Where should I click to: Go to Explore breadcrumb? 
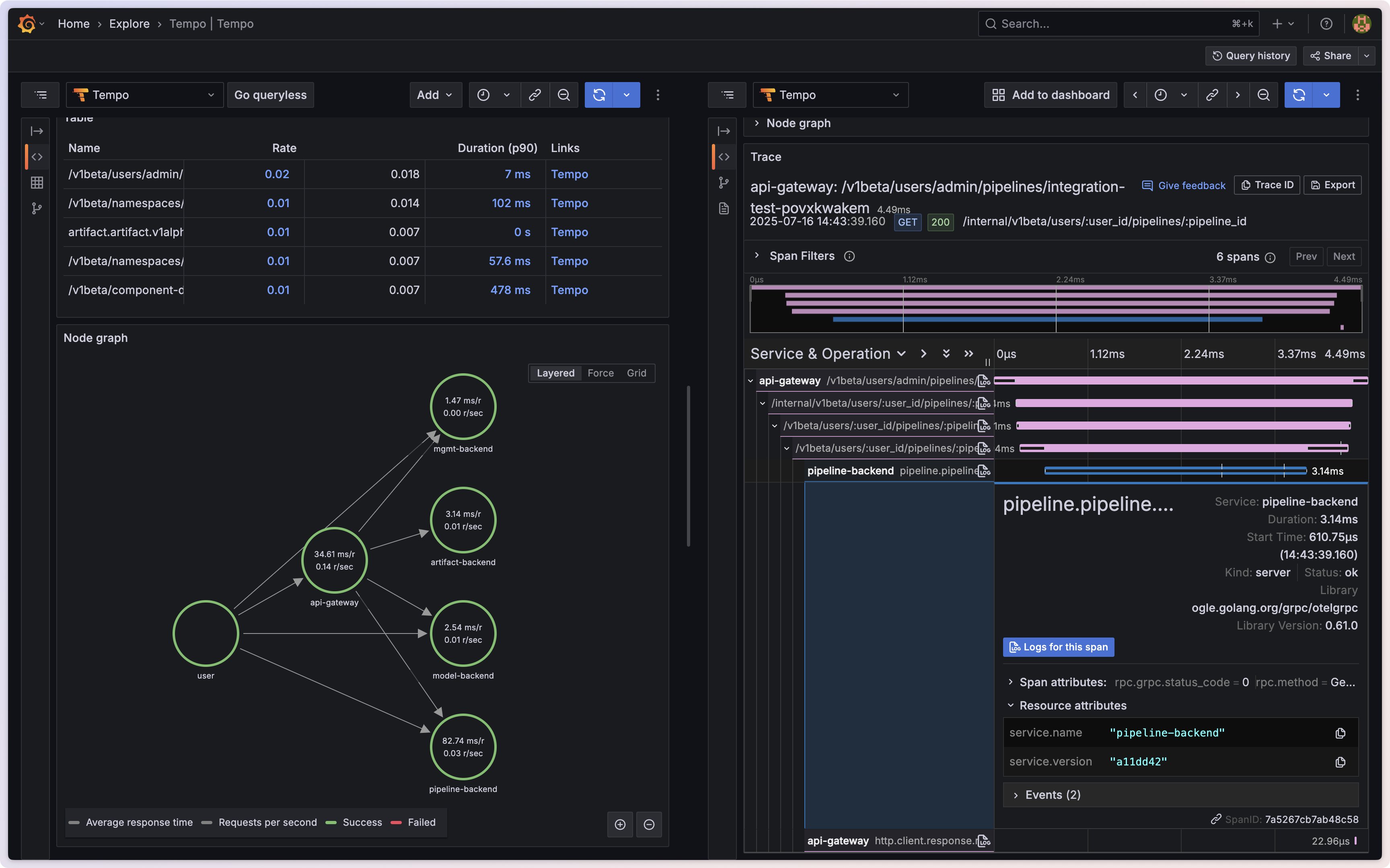click(129, 24)
